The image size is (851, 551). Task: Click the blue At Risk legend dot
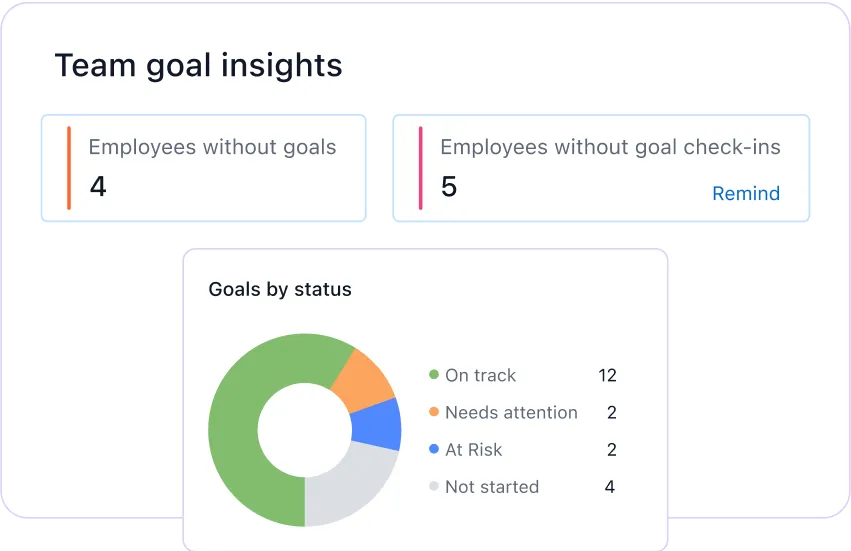434,450
